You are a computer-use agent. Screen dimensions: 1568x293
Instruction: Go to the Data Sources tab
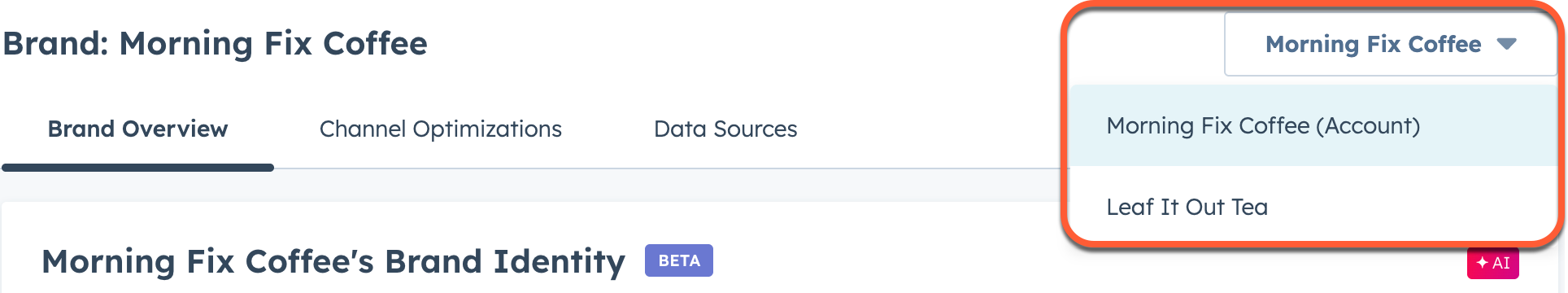click(x=725, y=129)
